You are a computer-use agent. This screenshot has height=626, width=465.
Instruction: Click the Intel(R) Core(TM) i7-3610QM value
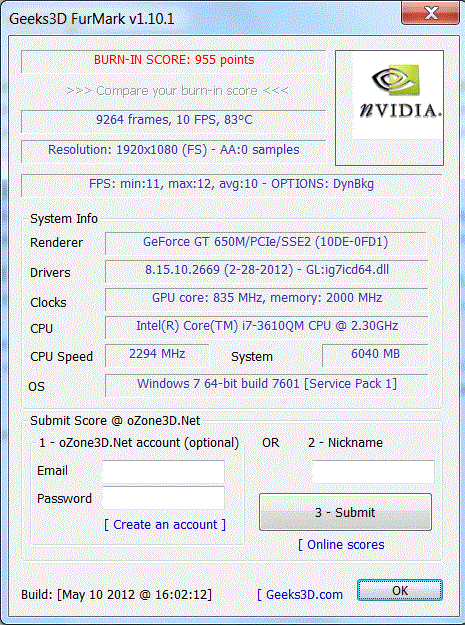tap(267, 327)
